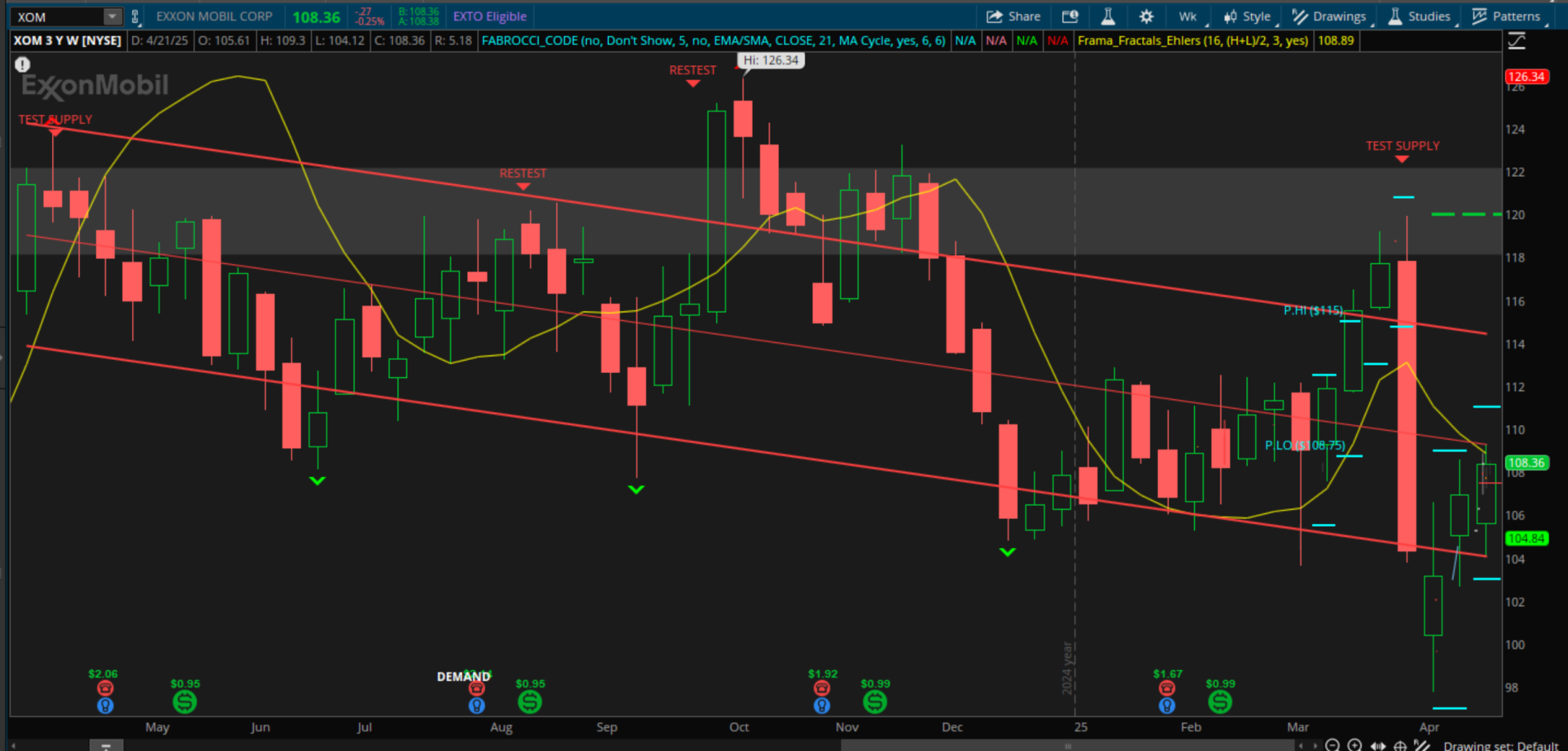Screen dimensions: 1568x751
Task: Open the Studies menu
Action: [x=1419, y=17]
